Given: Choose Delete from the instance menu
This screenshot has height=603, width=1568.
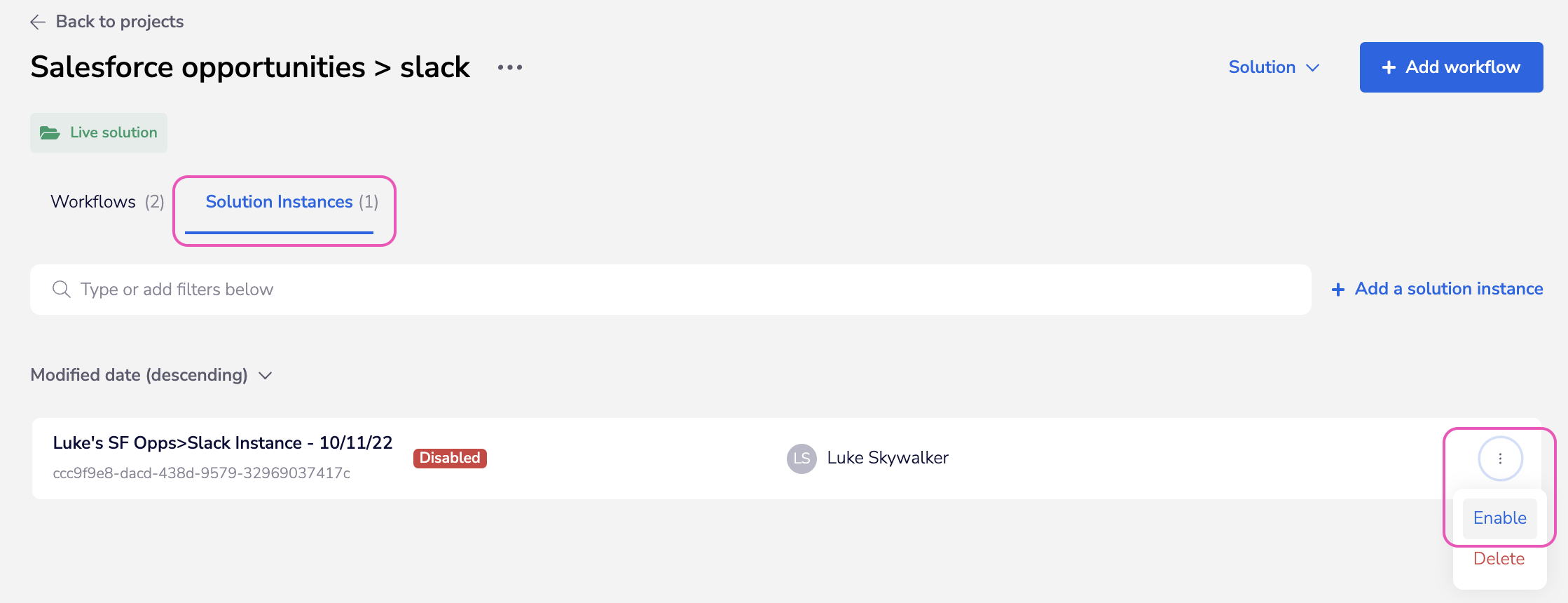Looking at the screenshot, I should coord(1499,559).
